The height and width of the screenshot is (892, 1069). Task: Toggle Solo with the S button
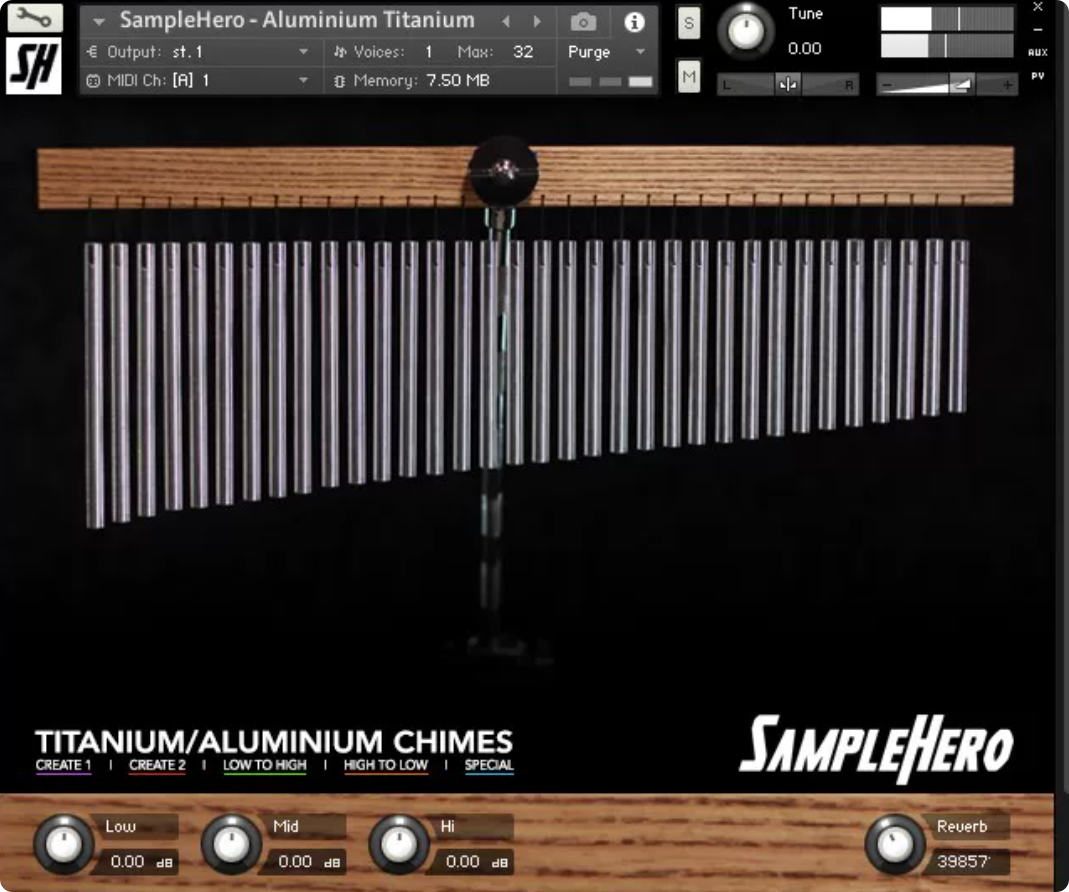(x=689, y=24)
